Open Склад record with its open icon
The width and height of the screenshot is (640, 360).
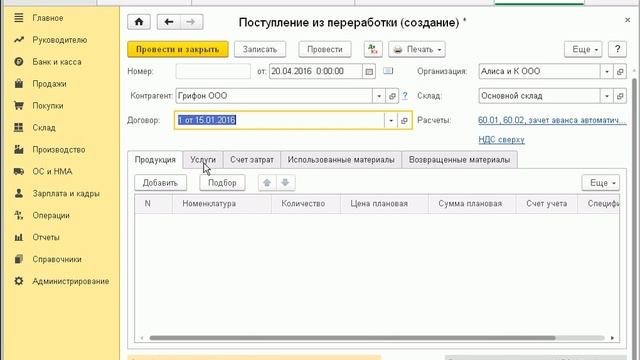[x=620, y=96]
